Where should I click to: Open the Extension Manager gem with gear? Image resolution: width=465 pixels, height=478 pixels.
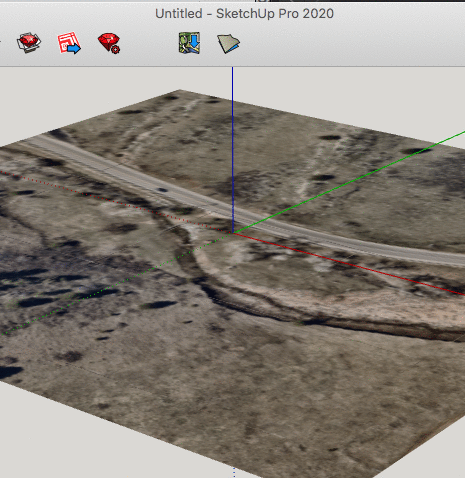[109, 43]
